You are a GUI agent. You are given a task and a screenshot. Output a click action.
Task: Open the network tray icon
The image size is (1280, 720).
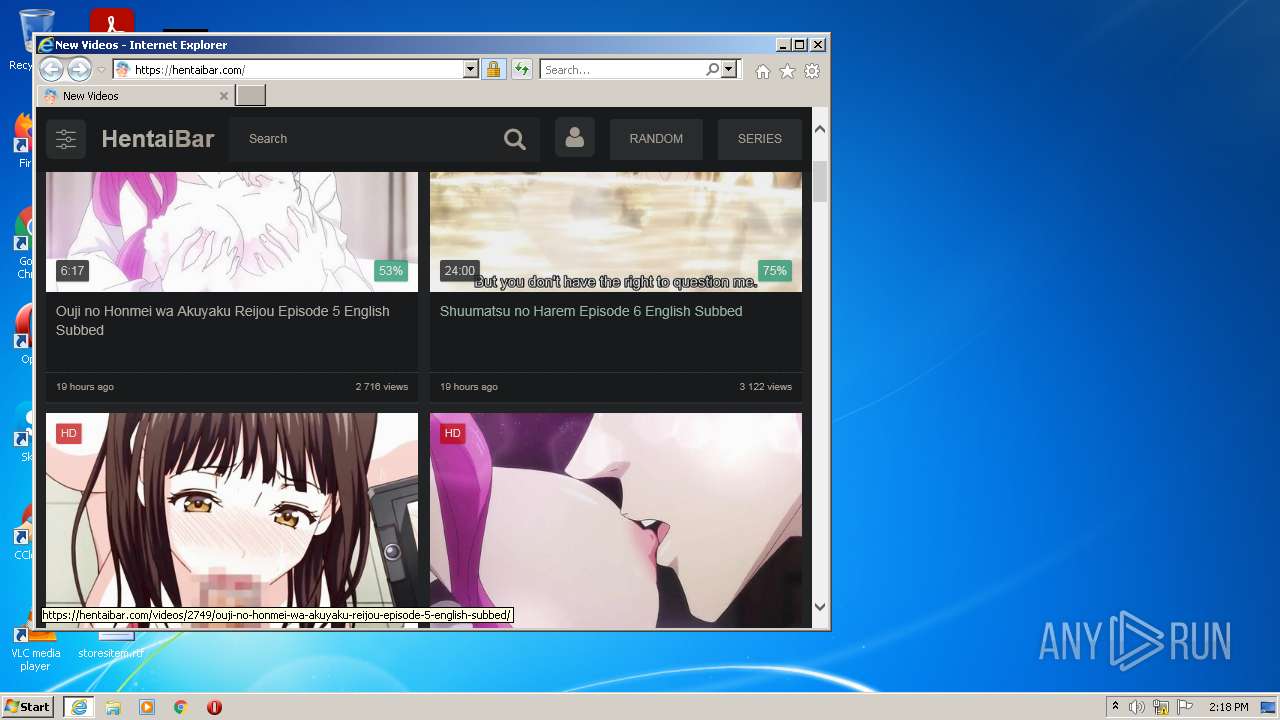[x=1161, y=707]
